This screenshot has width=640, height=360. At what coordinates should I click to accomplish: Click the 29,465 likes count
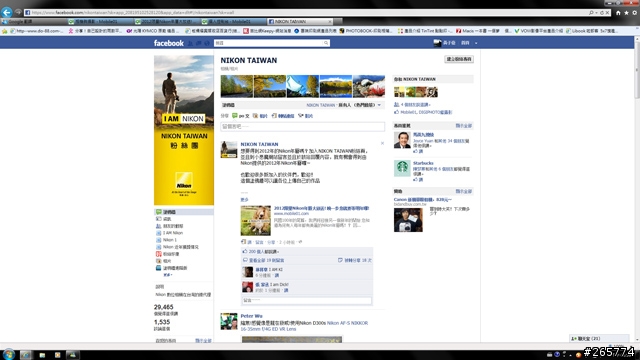click(x=163, y=307)
